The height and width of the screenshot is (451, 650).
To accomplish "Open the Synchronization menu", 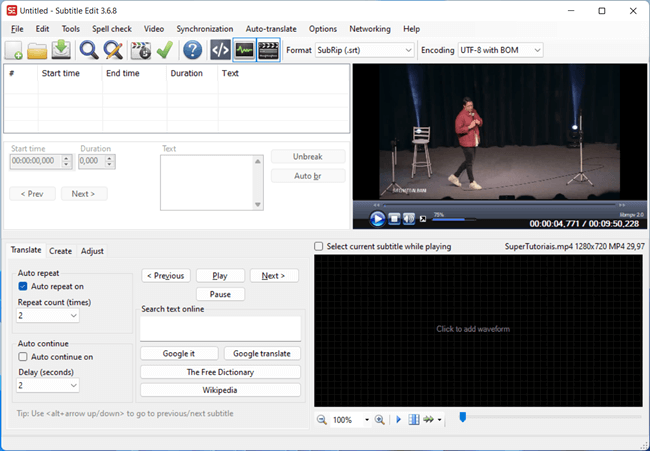I will 204,29.
